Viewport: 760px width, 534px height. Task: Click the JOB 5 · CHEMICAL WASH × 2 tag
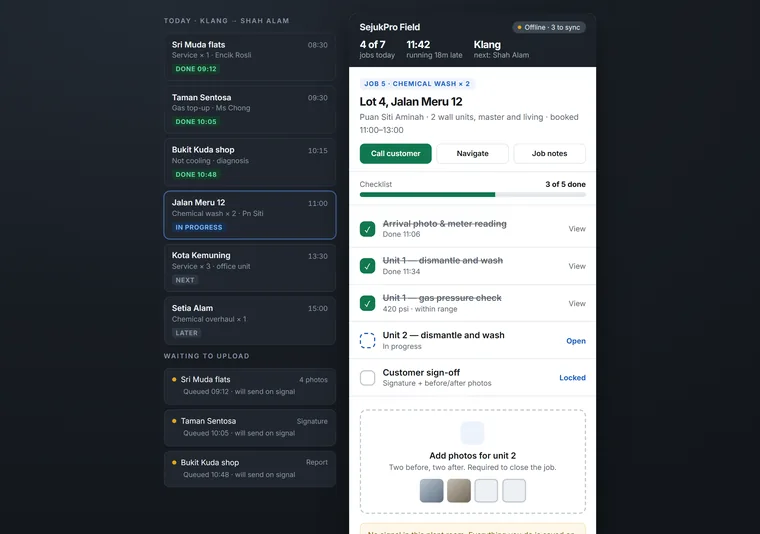pos(417,84)
